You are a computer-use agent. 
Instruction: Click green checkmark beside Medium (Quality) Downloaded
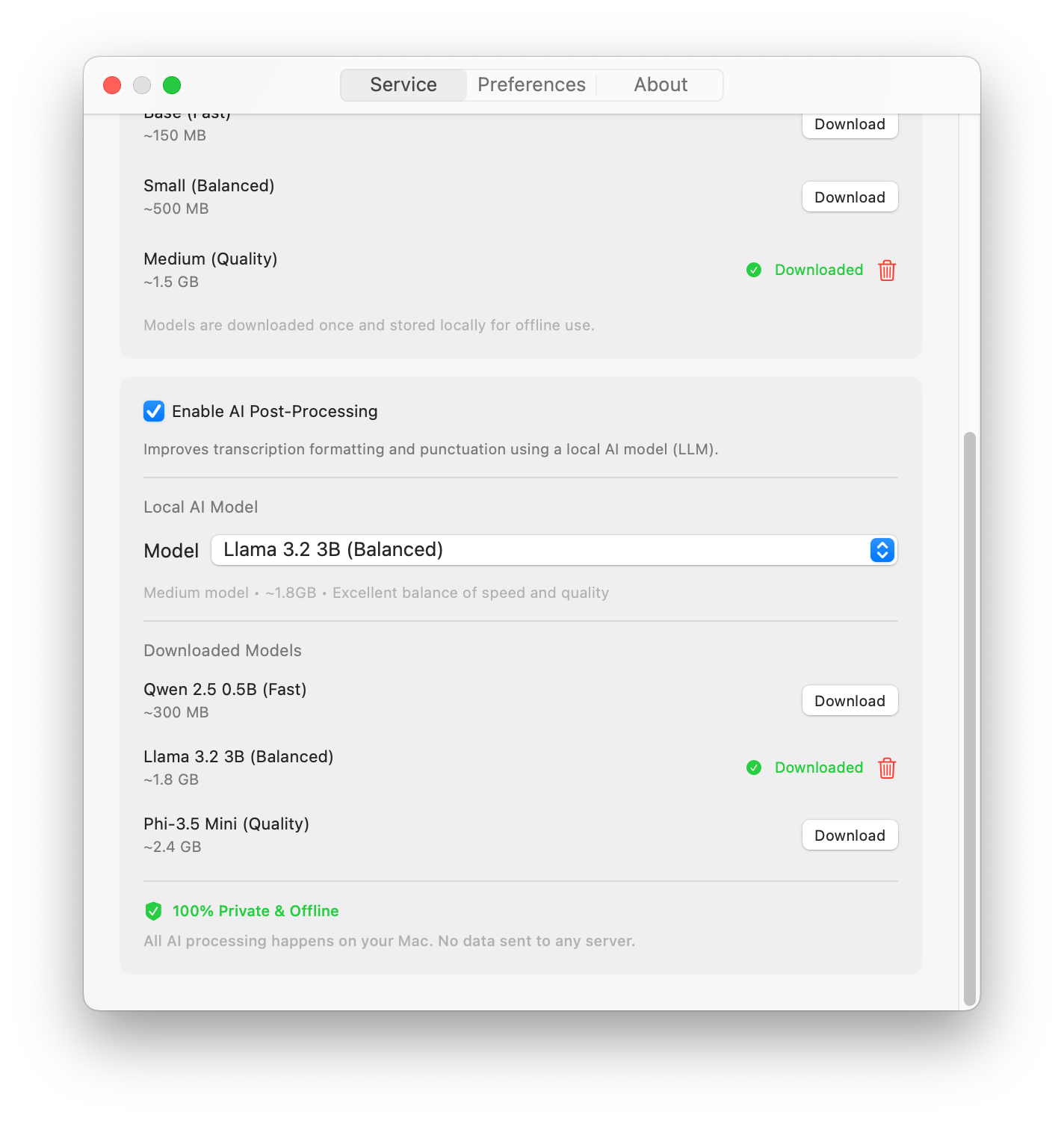[754, 270]
